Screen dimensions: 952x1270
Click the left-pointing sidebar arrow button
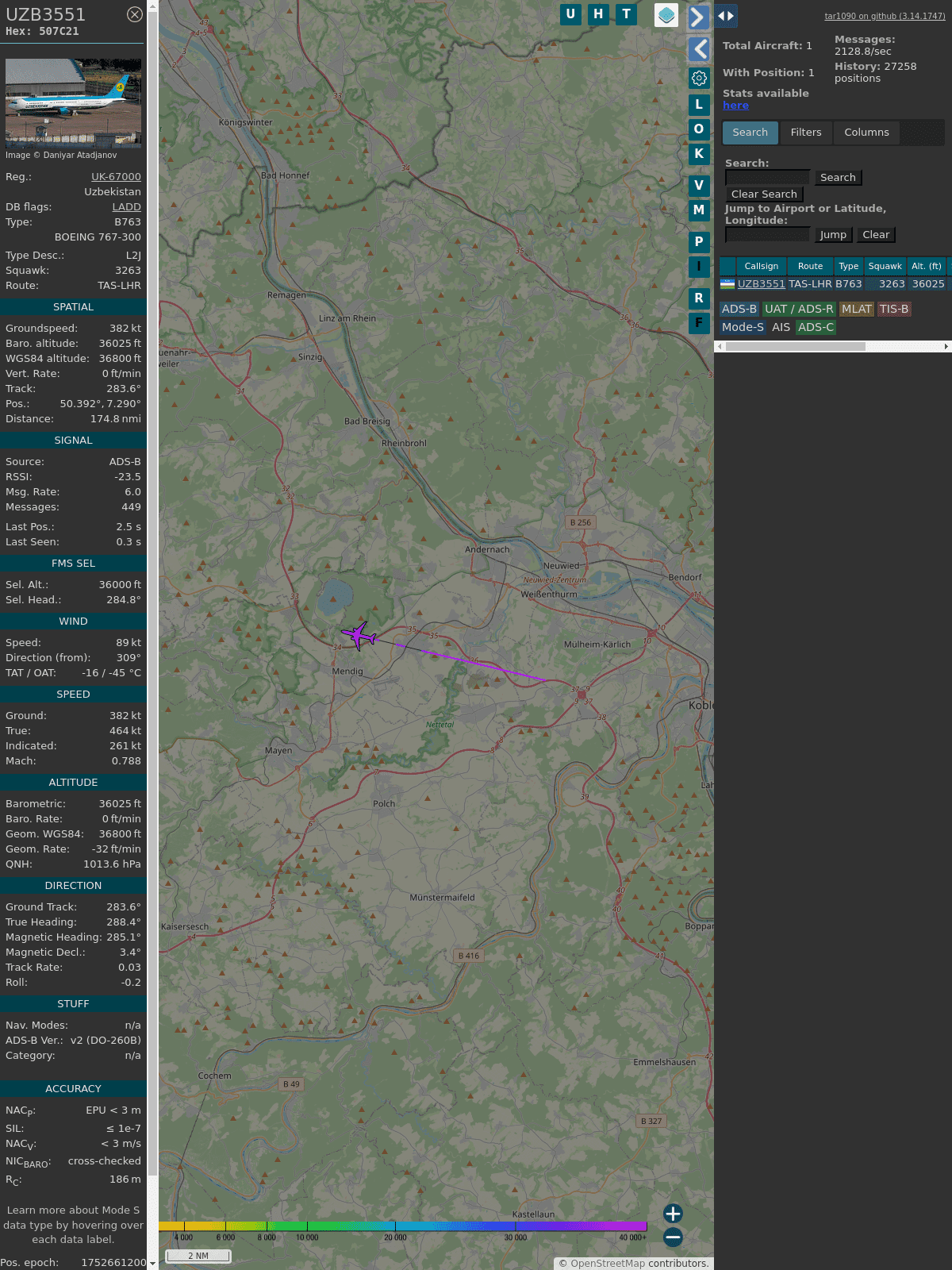(699, 49)
